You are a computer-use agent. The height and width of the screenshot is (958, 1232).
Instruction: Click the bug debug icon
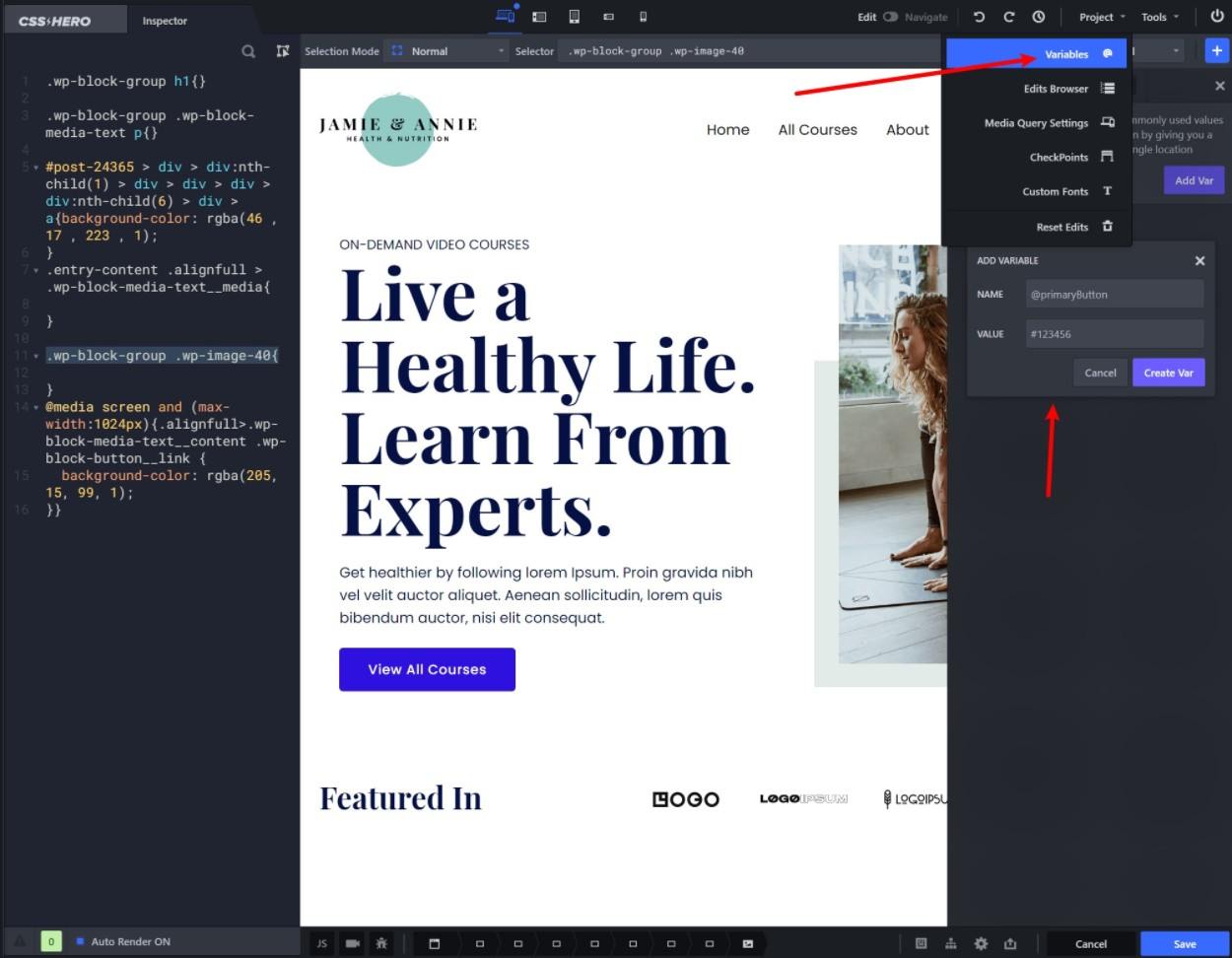(381, 944)
